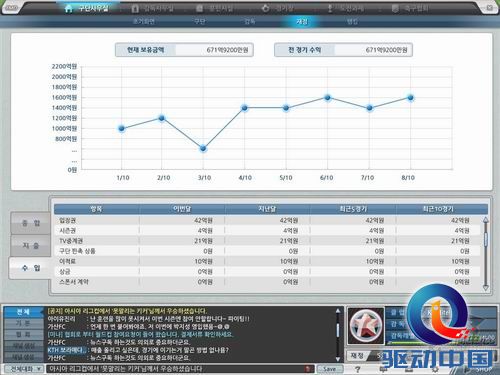Click the down arrow on the table scrollbar

point(486,287)
